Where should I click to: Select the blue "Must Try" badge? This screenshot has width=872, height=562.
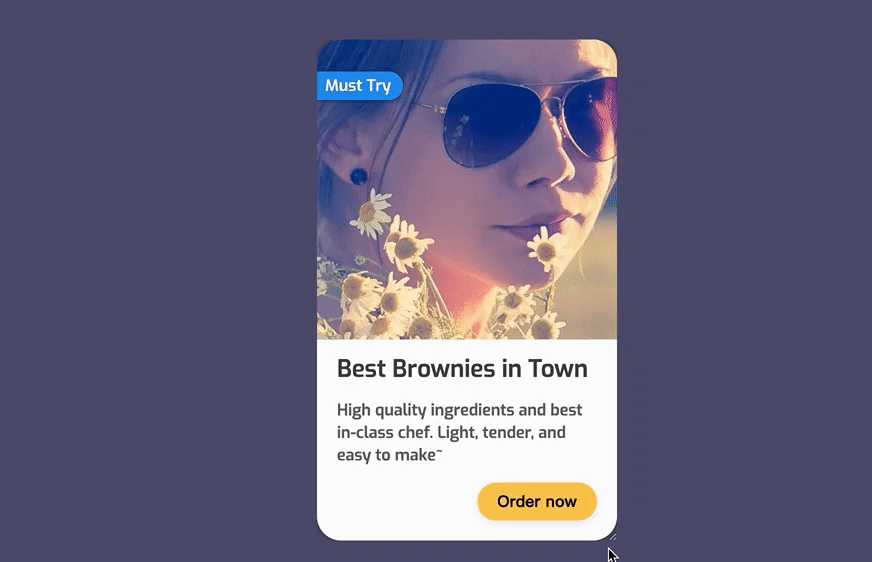pos(359,86)
